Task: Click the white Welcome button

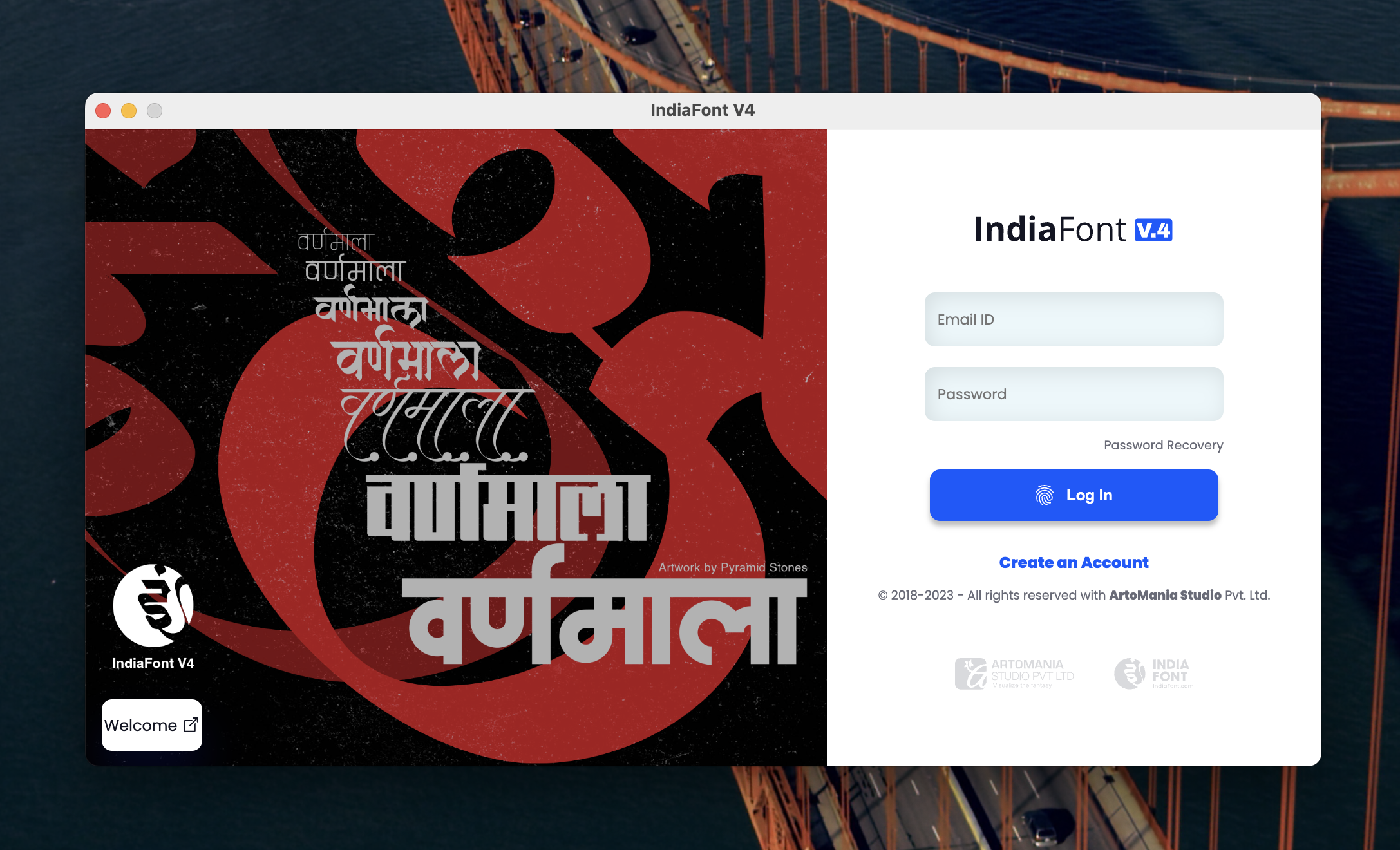Action: point(152,725)
